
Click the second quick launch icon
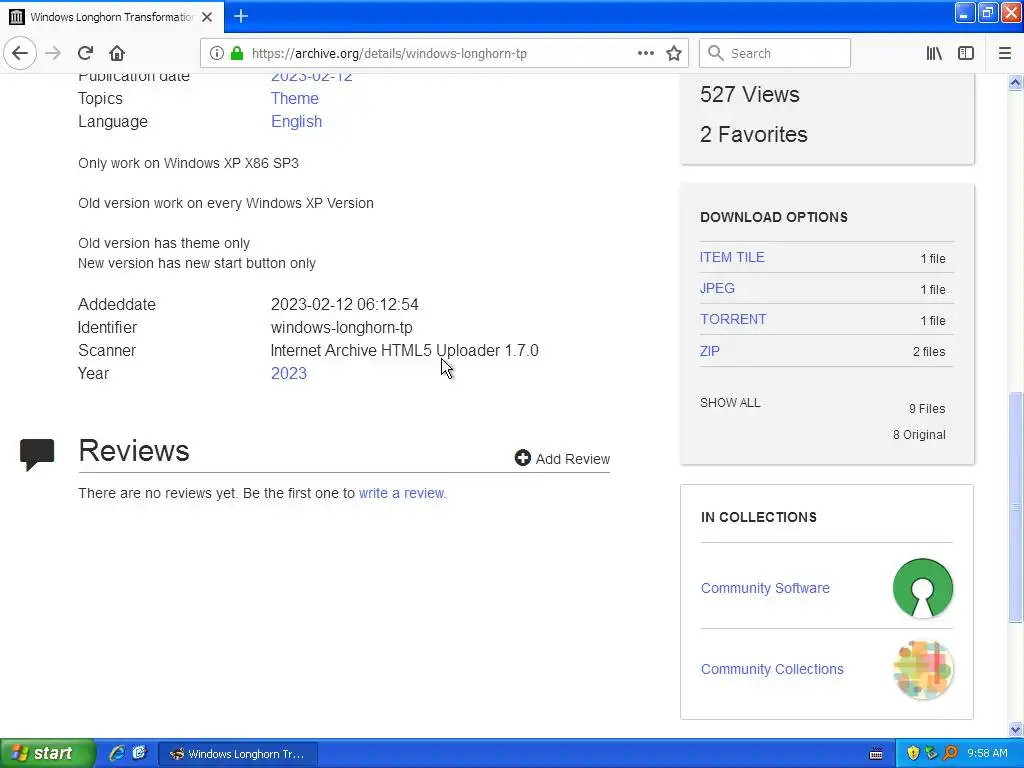click(x=139, y=753)
